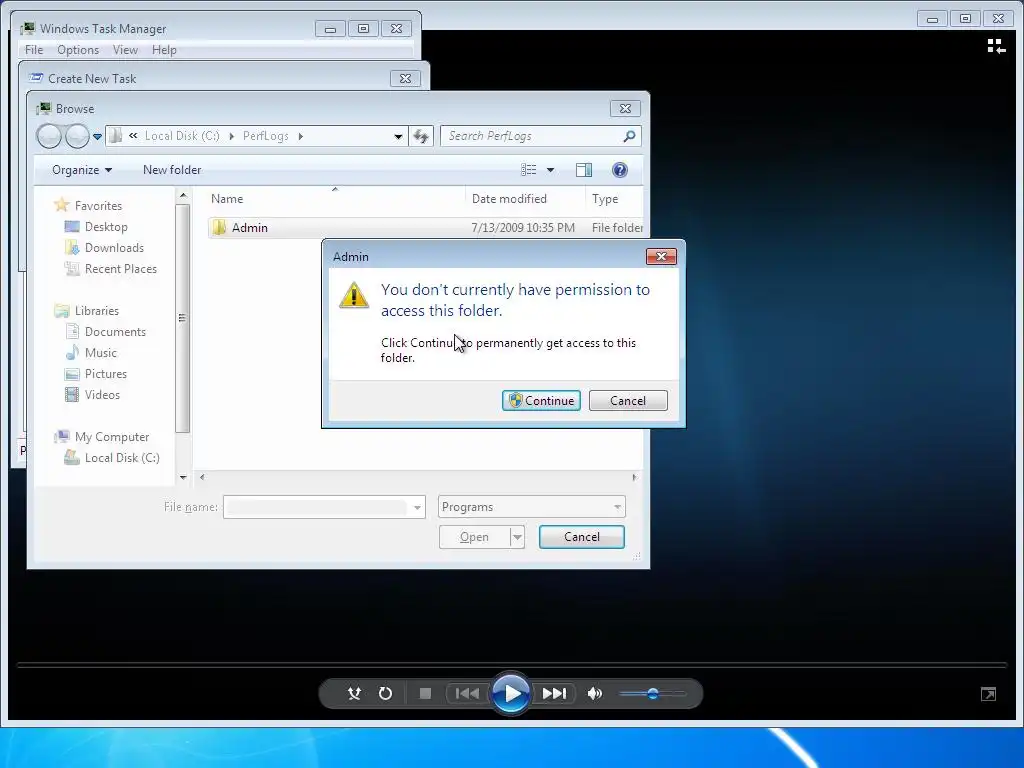Click New folder in Browse toolbar

(172, 170)
